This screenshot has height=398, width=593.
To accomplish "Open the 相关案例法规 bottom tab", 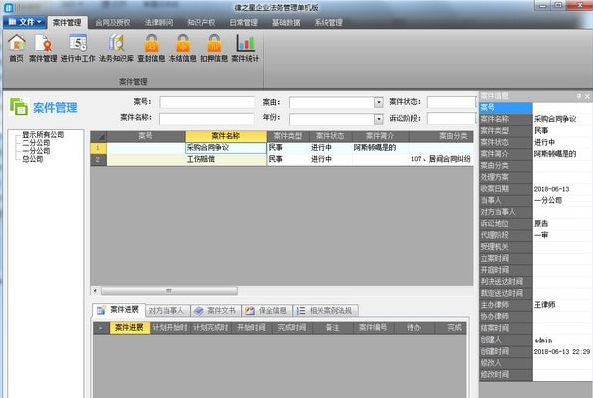I will pos(325,311).
